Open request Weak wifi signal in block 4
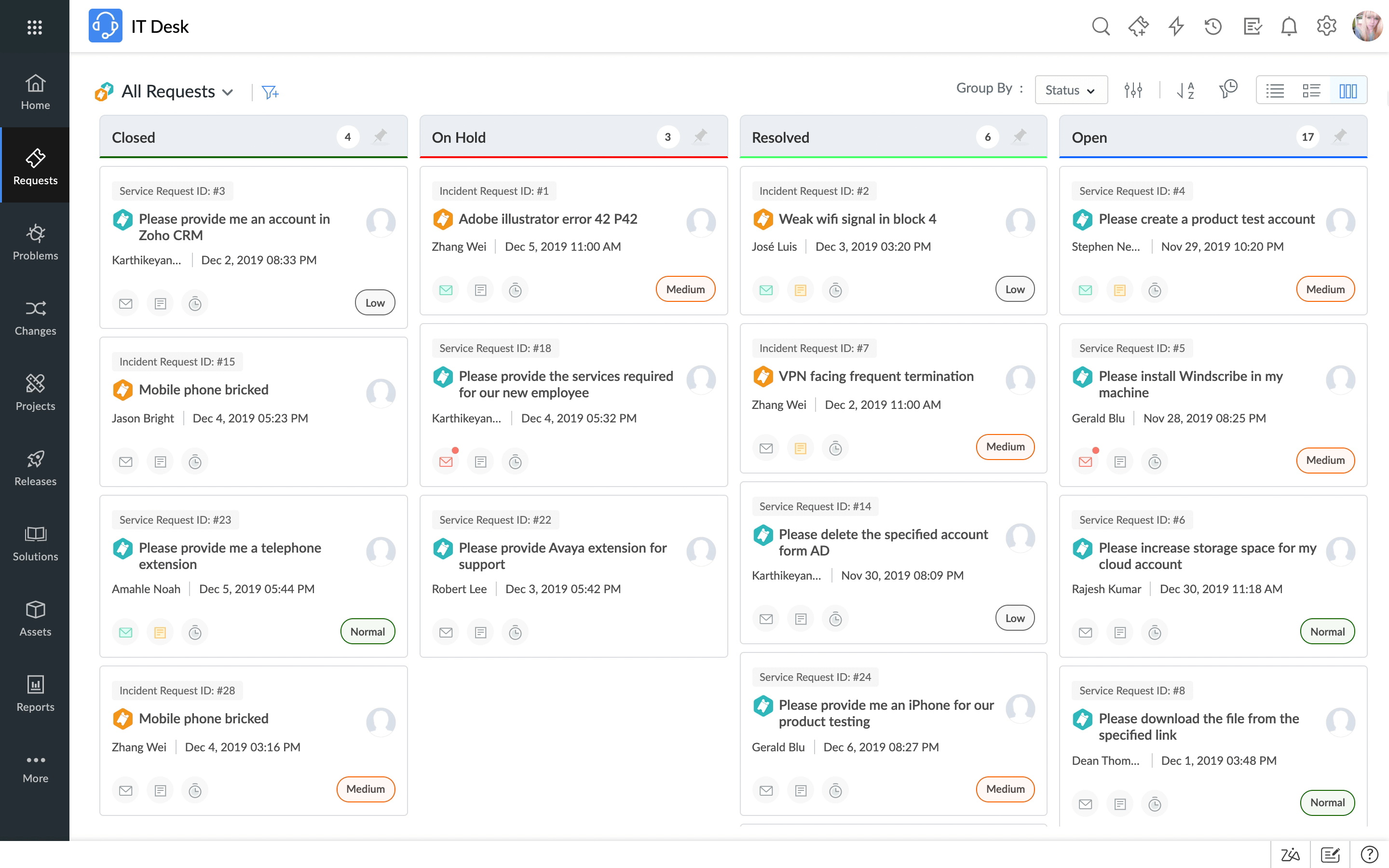This screenshot has width=1389, height=868. coord(858,219)
